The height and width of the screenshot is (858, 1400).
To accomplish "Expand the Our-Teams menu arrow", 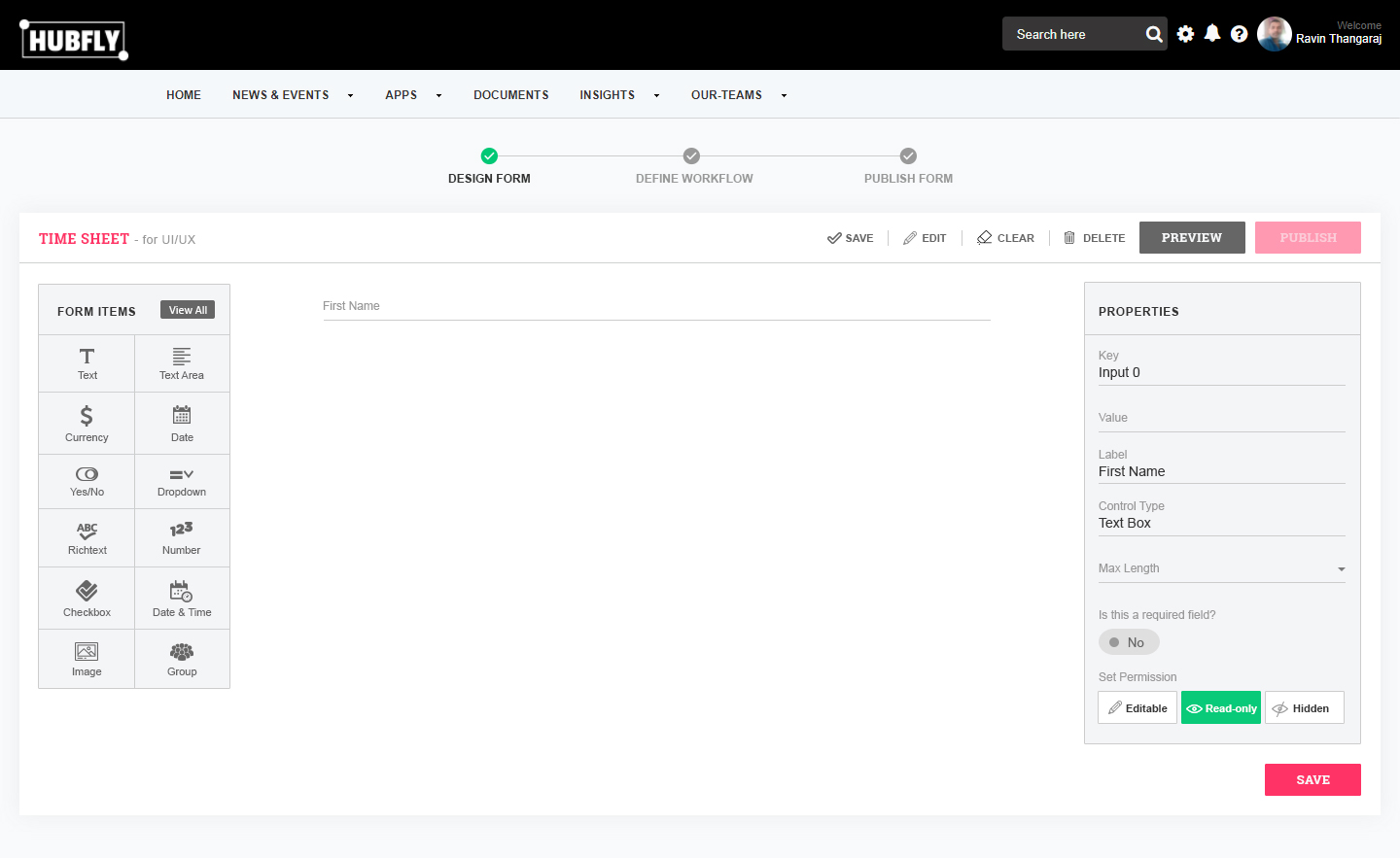I will click(784, 95).
